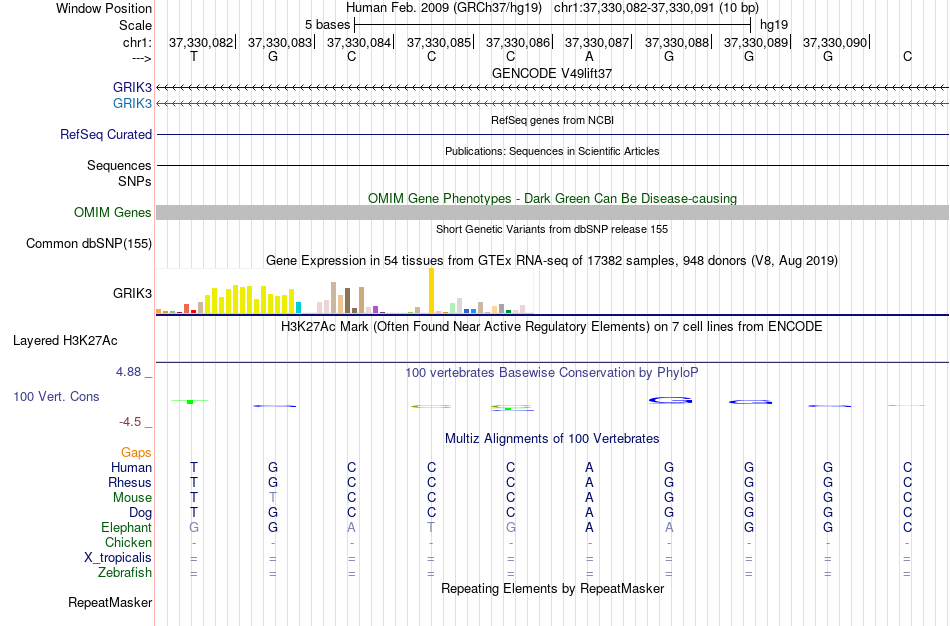Click the H3K27Ac Mark ENCODE track title
This screenshot has width=950, height=626.
[x=552, y=327]
